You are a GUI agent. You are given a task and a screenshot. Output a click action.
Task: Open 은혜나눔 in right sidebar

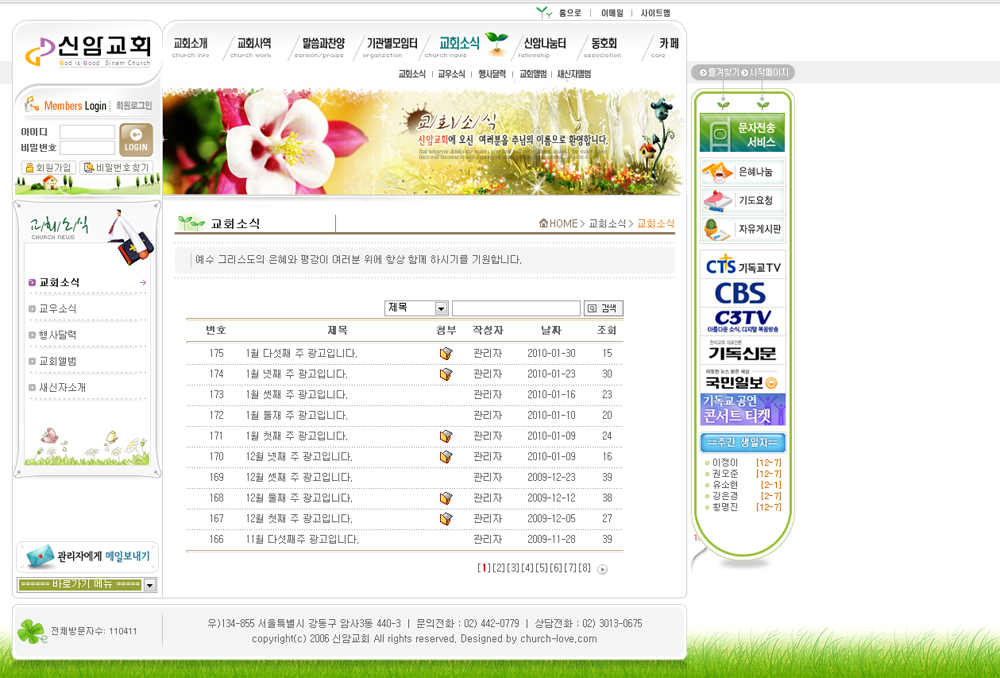742,172
